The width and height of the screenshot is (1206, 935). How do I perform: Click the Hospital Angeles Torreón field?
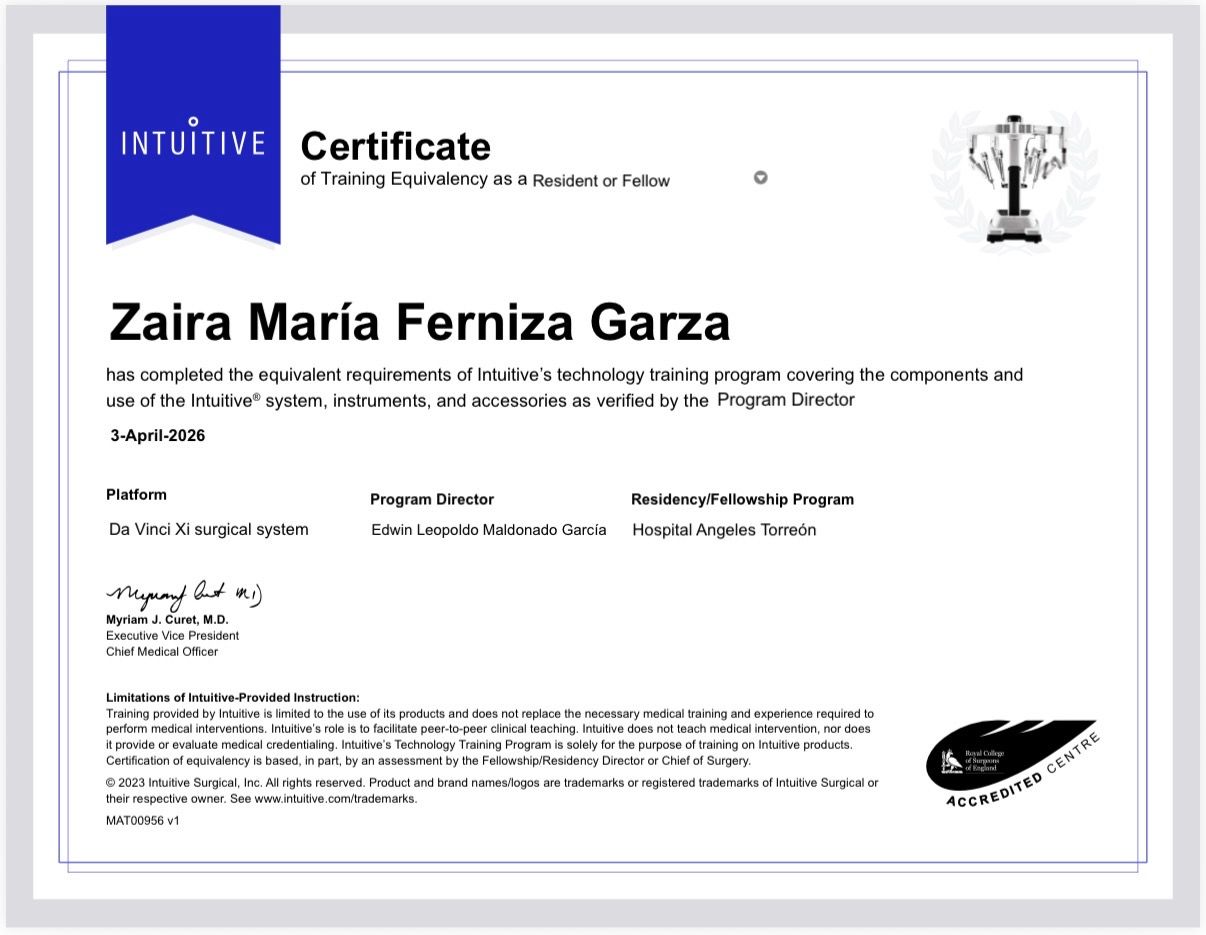pos(724,530)
